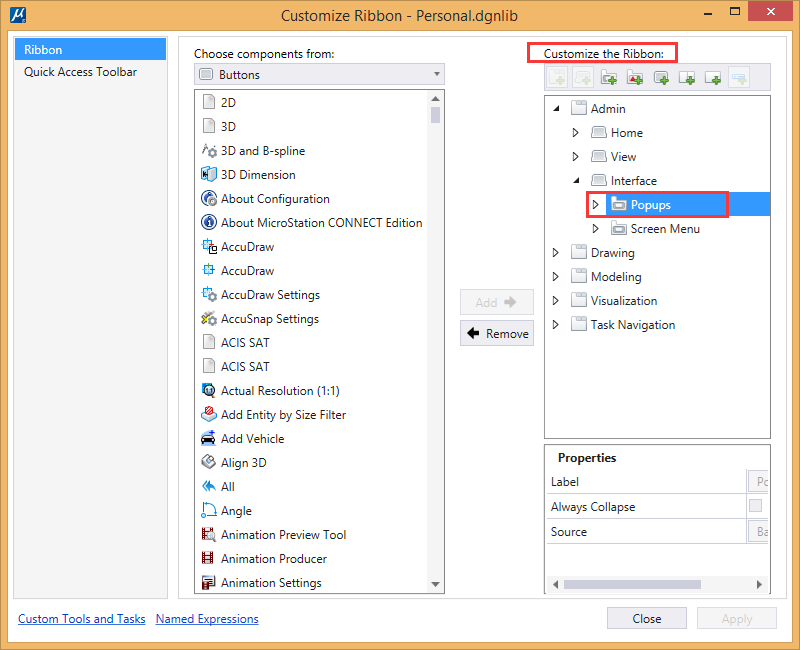Click the AccuSnap Settings icon

pos(209,318)
